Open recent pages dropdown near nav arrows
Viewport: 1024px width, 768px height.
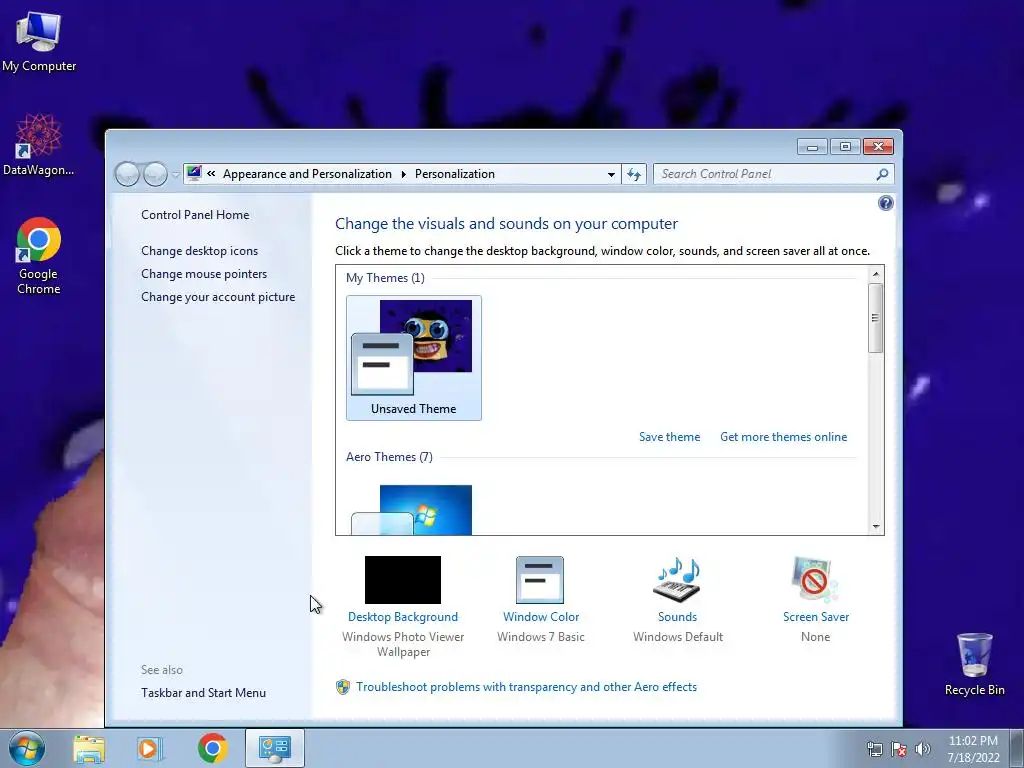tap(175, 175)
